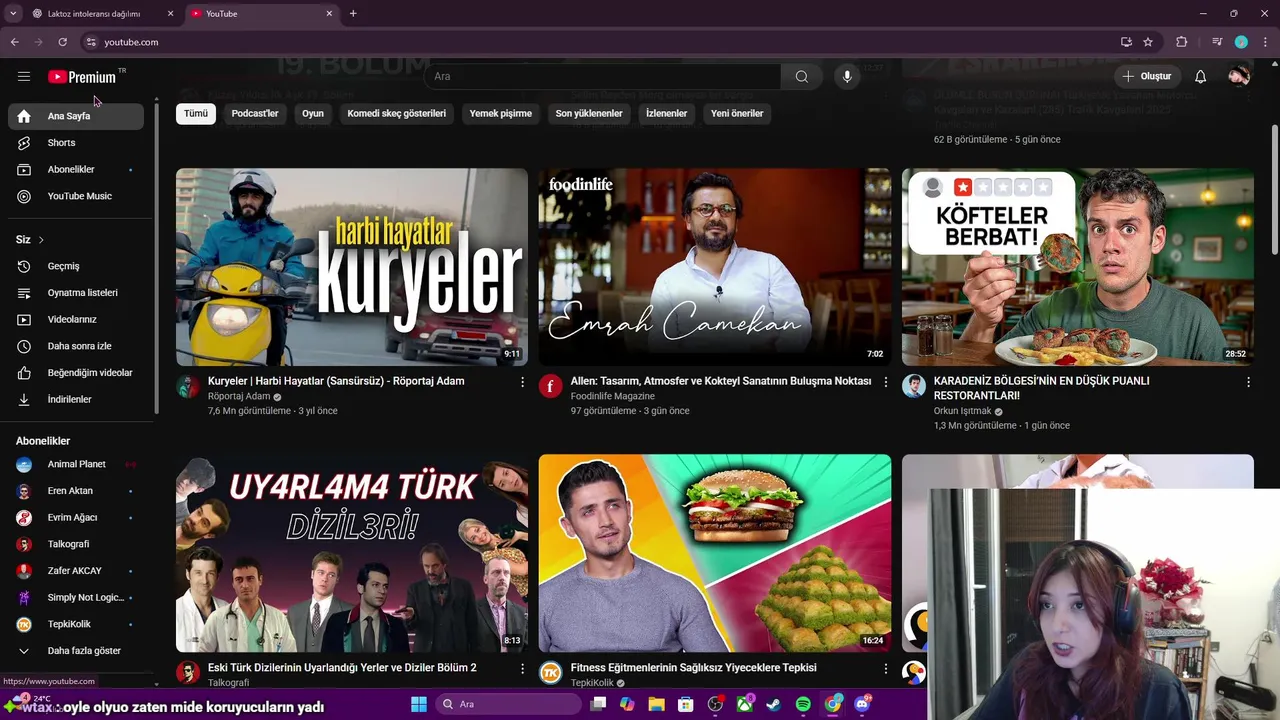Open the Köfteler Berbat video thumbnail

1078,267
